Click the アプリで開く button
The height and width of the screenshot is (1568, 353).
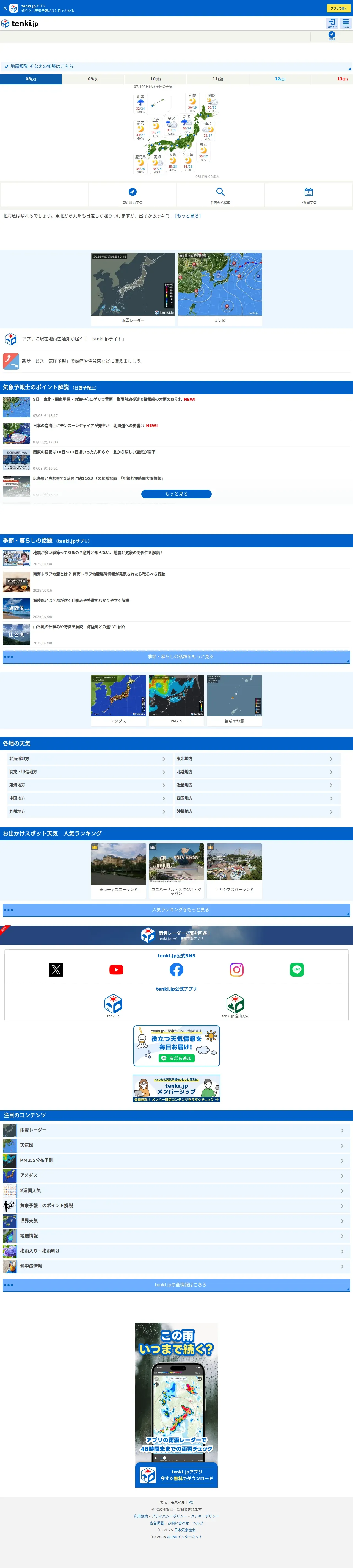coord(338,9)
